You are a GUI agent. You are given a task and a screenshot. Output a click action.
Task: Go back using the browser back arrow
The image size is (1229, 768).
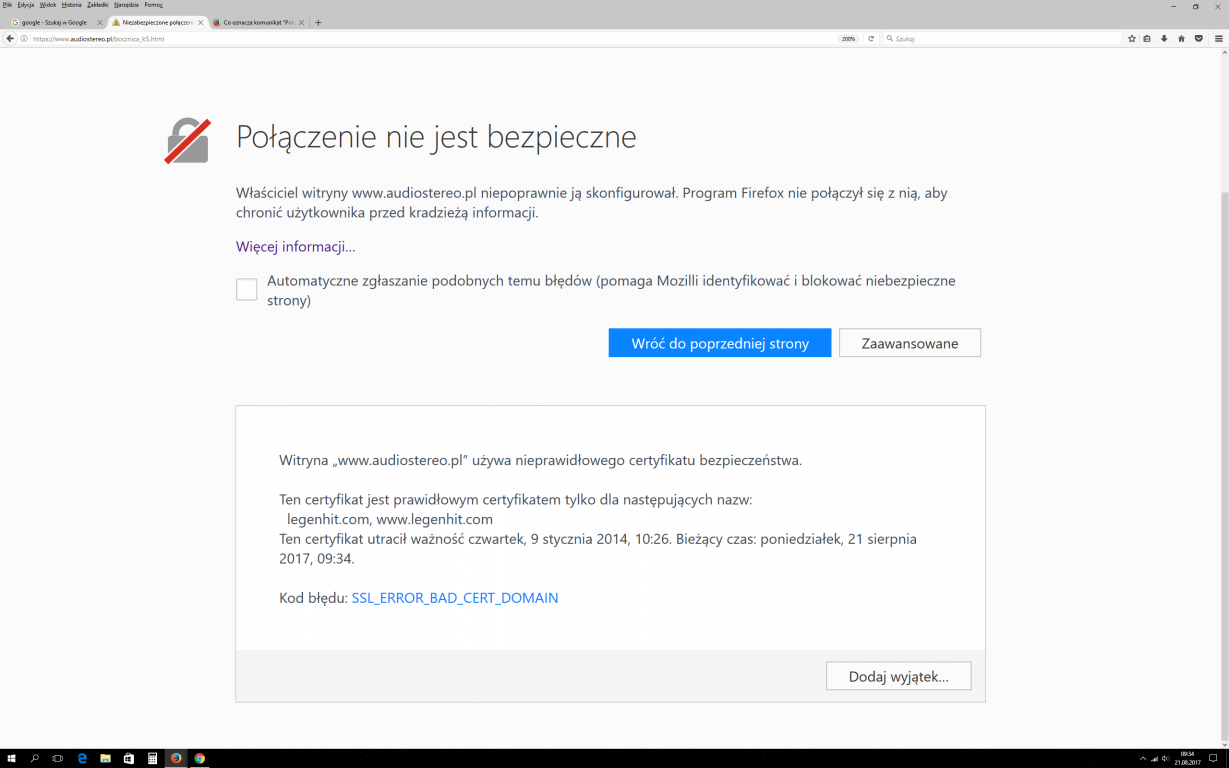(x=10, y=39)
